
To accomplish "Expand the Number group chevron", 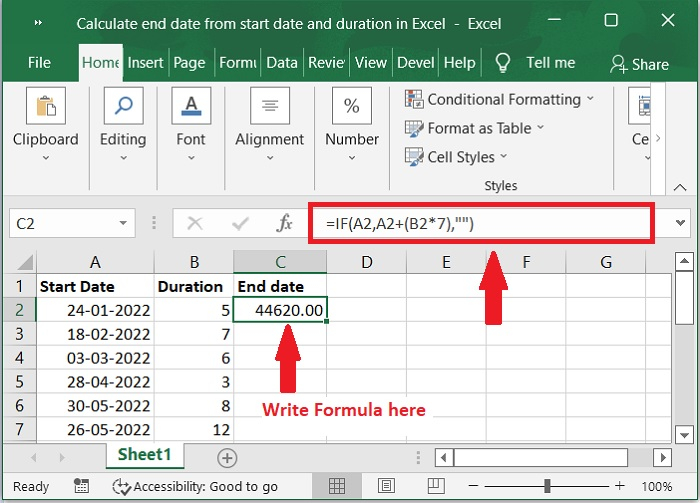I will click(x=352, y=158).
